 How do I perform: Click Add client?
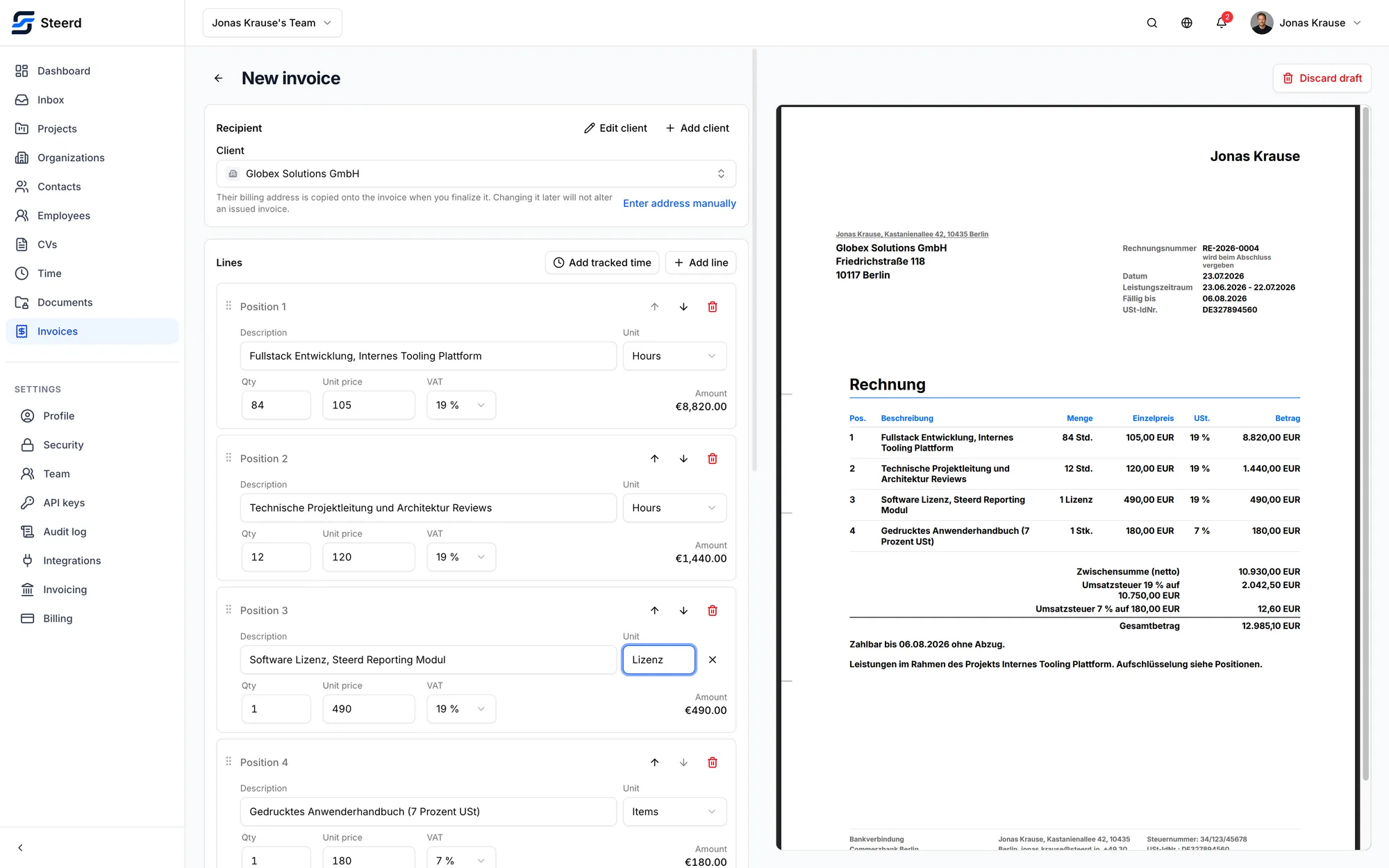(x=697, y=128)
